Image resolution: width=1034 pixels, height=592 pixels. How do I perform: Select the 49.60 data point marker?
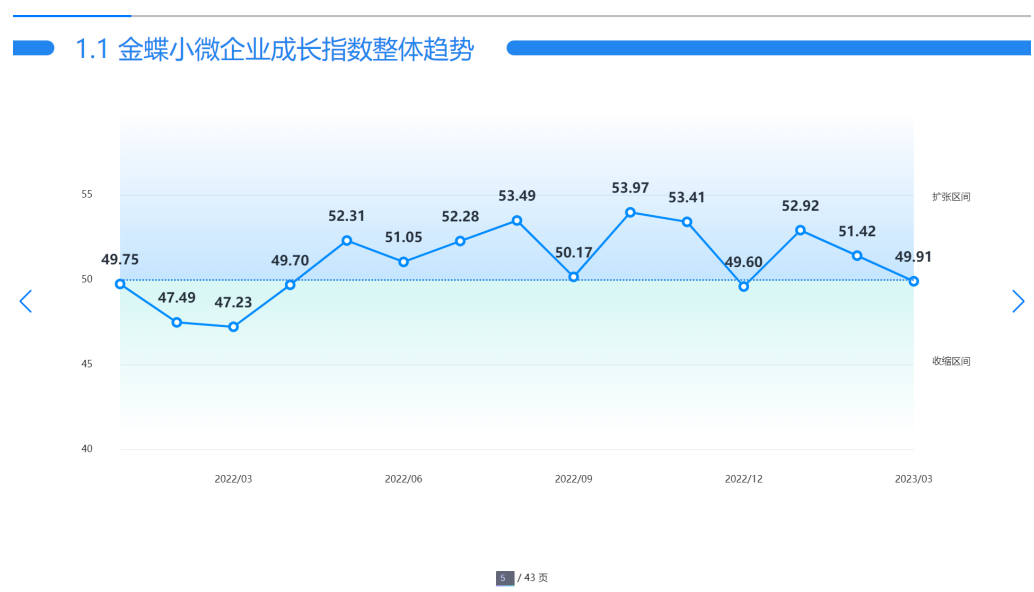744,287
